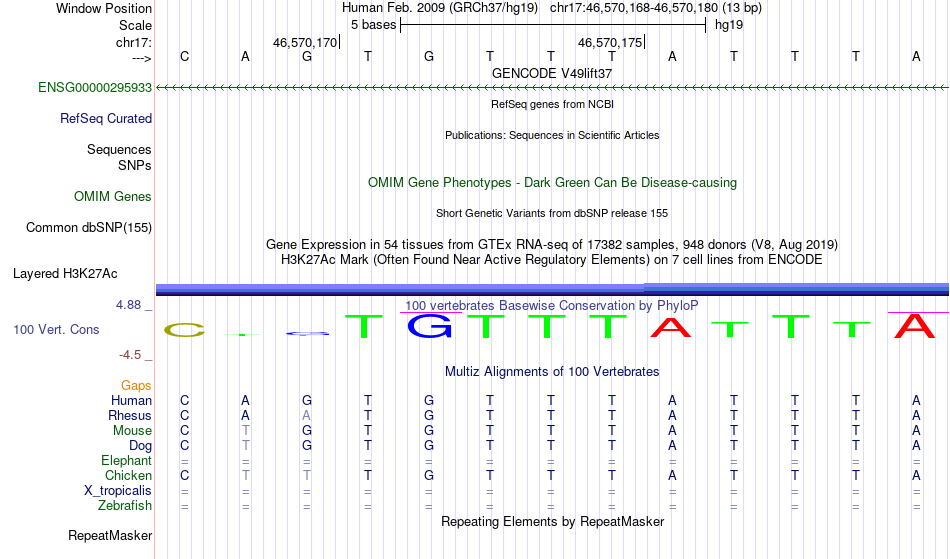Click the chr17: row label
This screenshot has height=559, width=950.
[x=133, y=42]
